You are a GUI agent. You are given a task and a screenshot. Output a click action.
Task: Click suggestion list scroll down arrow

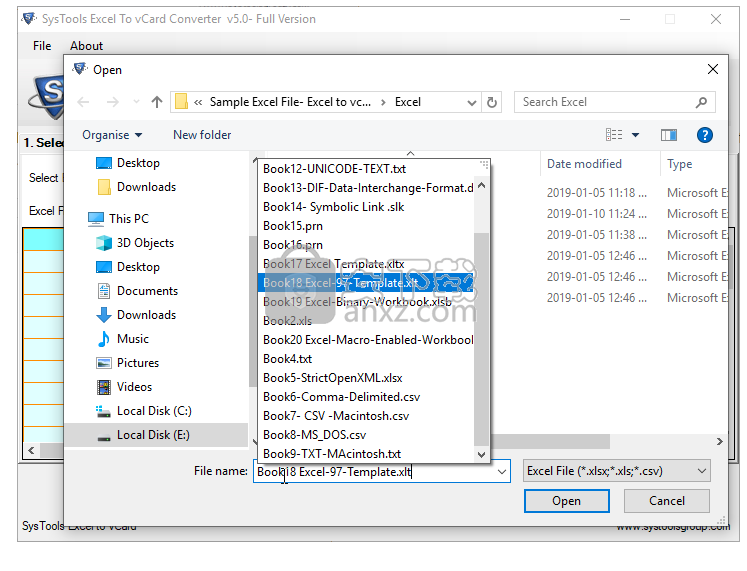tap(482, 455)
